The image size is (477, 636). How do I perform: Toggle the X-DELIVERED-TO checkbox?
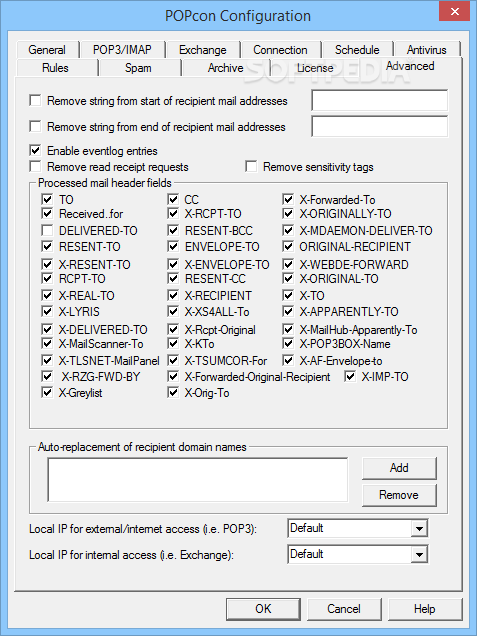47,329
